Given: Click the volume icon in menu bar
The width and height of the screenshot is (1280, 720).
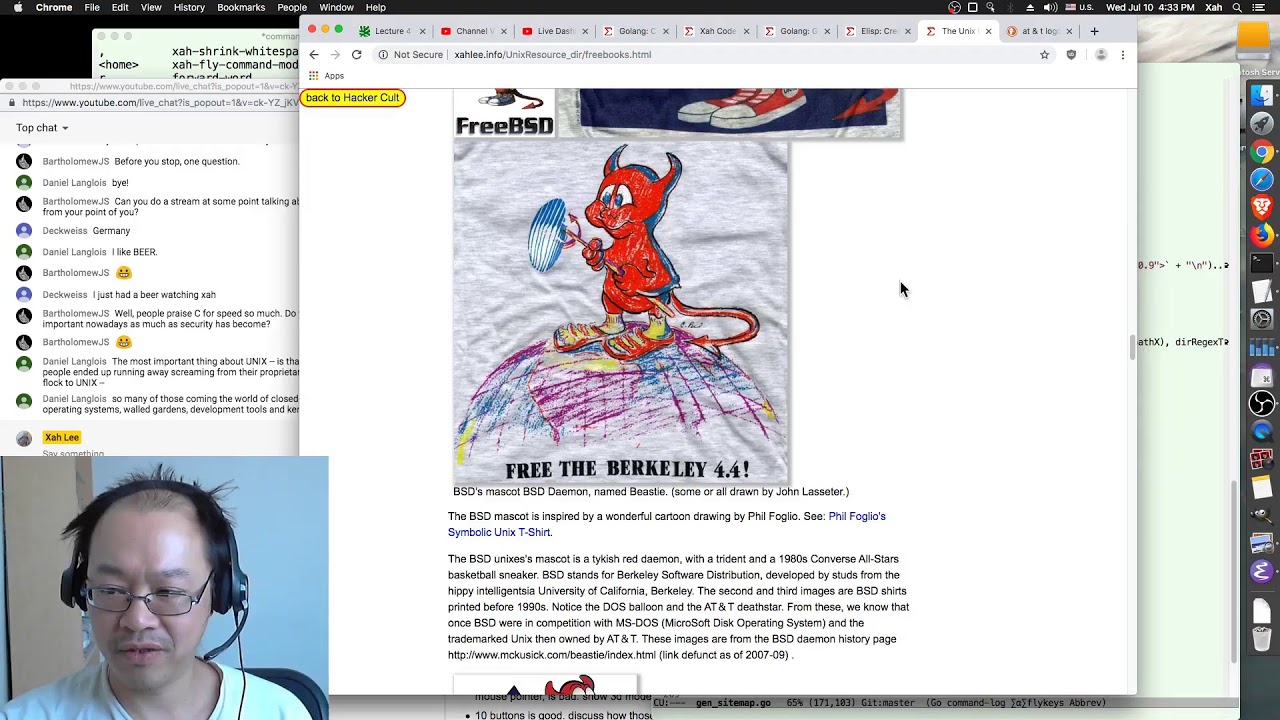Looking at the screenshot, I should tap(1050, 7).
